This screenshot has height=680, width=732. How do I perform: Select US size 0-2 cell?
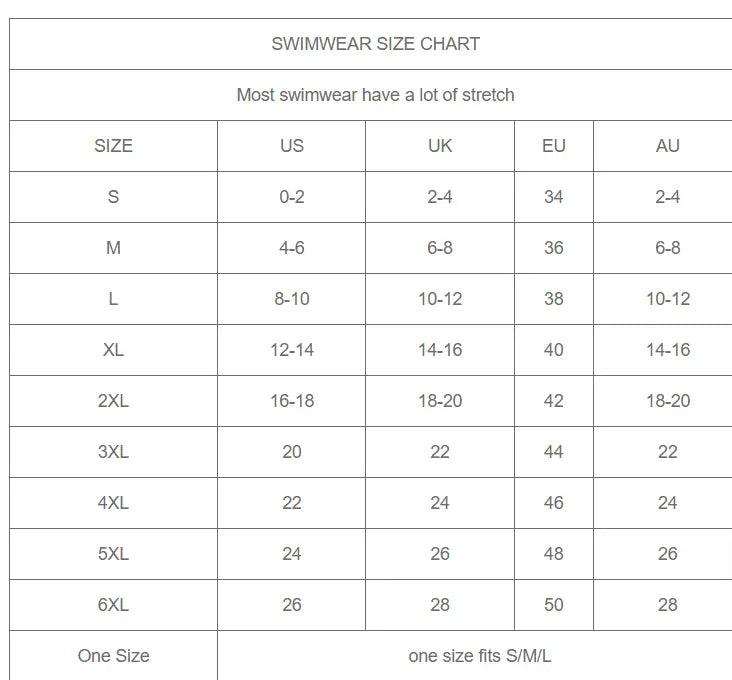(291, 197)
